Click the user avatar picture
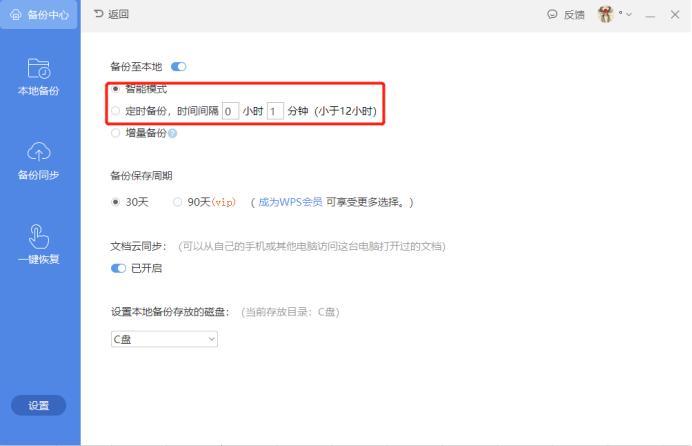Viewport: 692px width, 446px height. point(606,15)
